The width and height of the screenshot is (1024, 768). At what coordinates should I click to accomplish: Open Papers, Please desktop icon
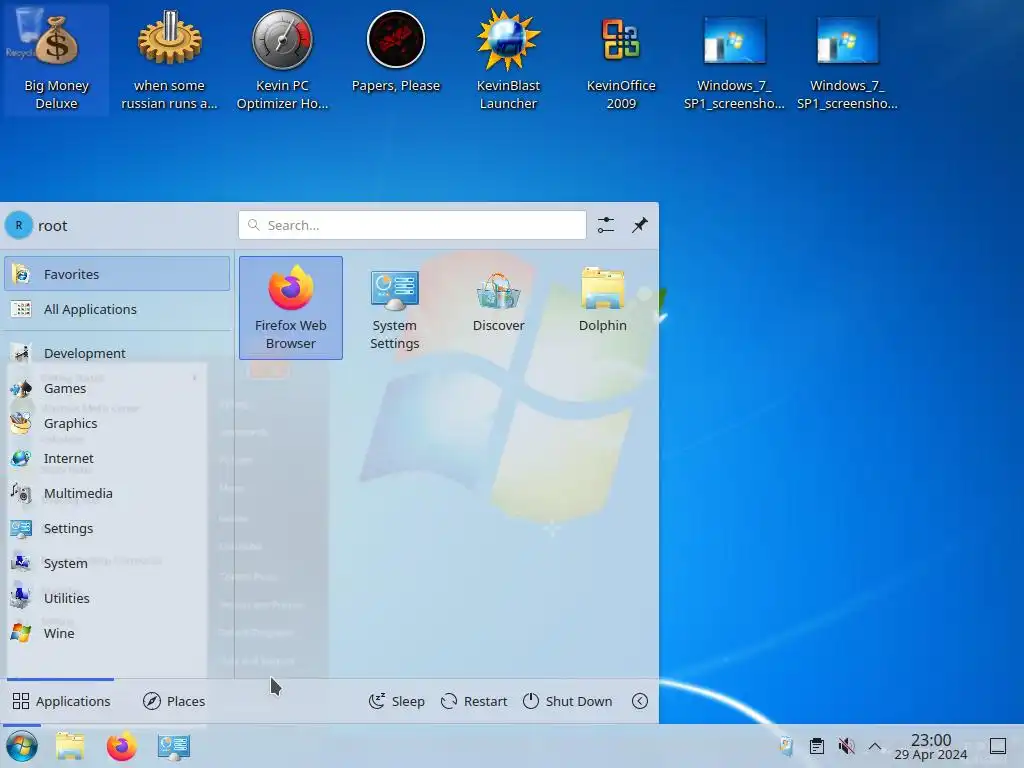396,52
